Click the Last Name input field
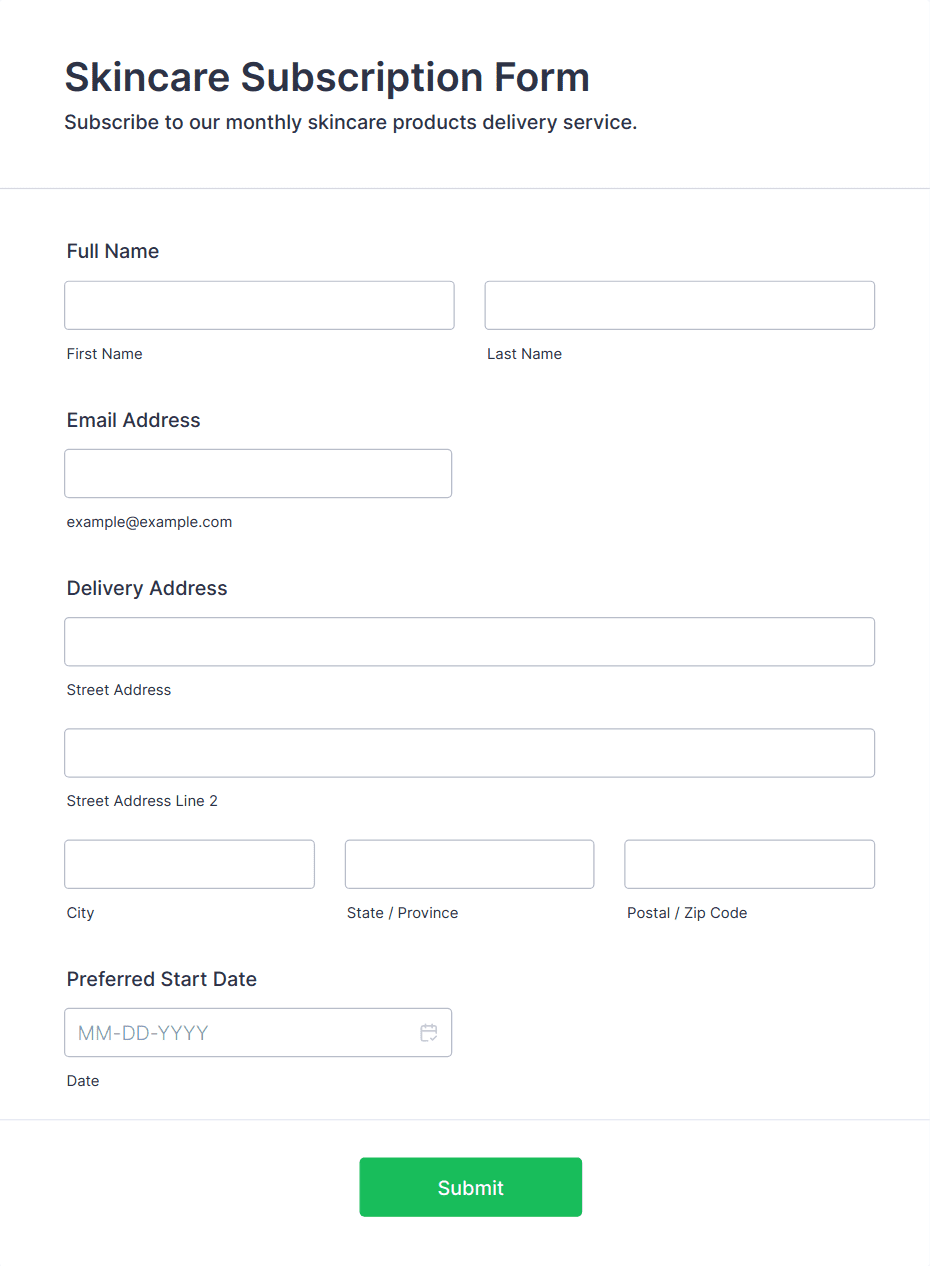The image size is (930, 1266). click(x=680, y=305)
